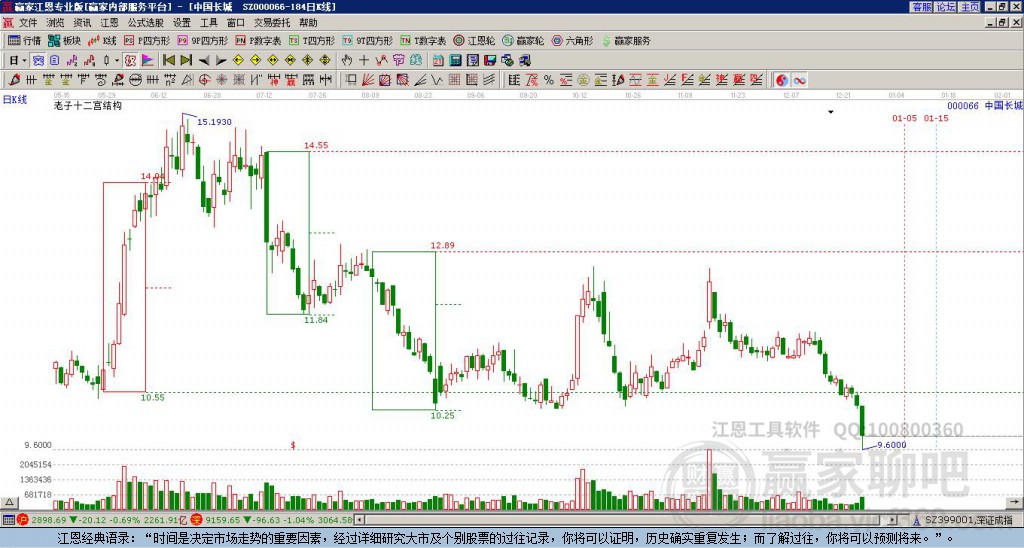1024x548 pixels.
Task: Open the 公式选股 menu
Action: tap(145, 23)
